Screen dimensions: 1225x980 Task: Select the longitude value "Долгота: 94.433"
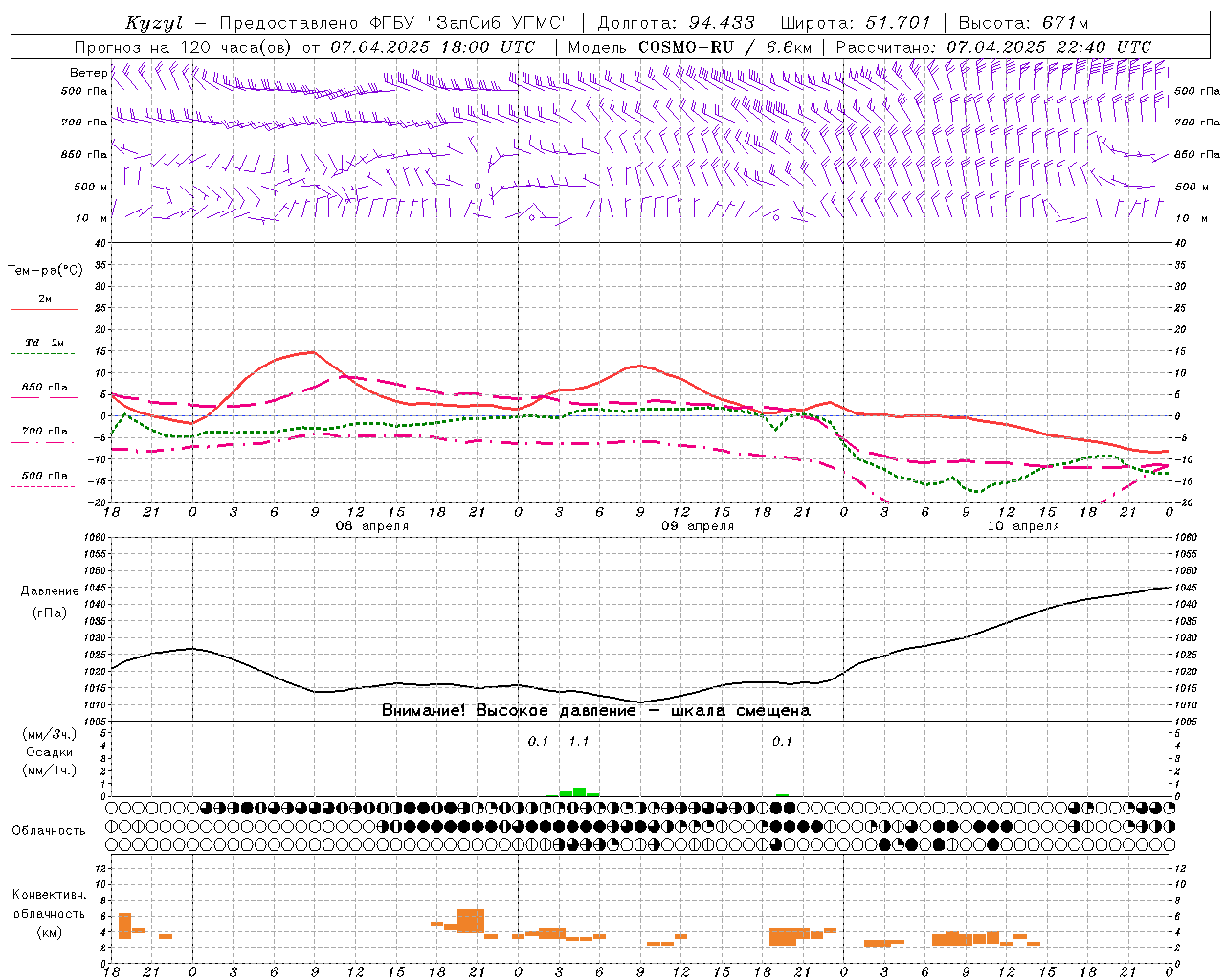point(676,23)
